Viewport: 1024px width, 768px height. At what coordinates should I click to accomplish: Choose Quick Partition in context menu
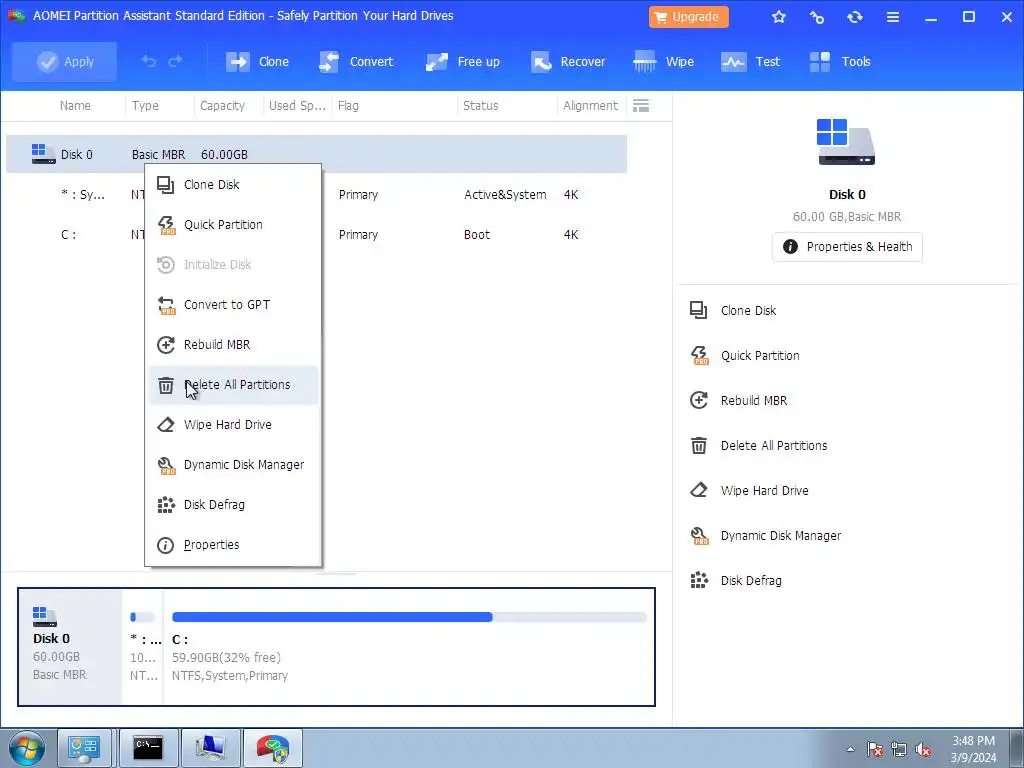(233, 225)
